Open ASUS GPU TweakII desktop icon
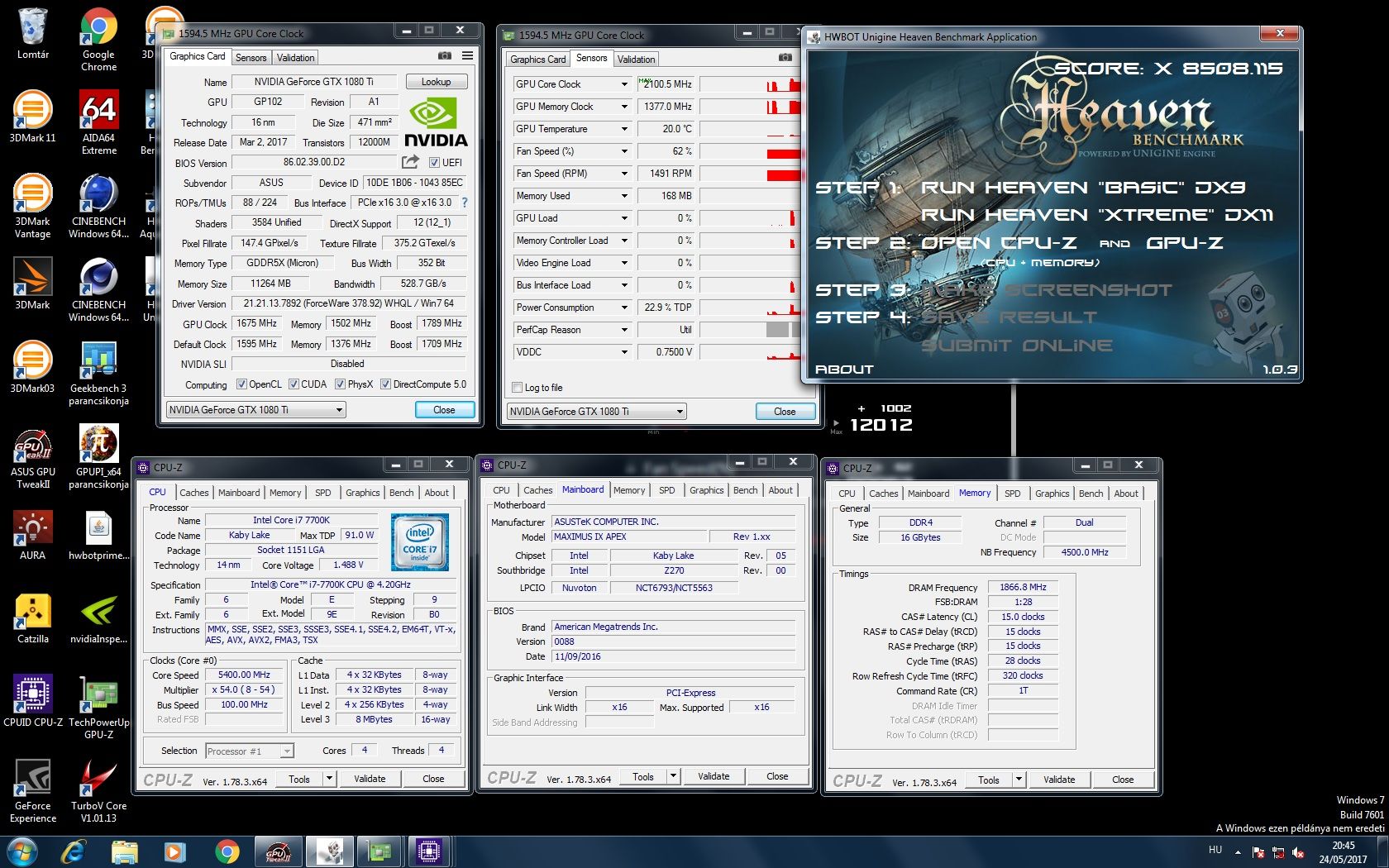Screen dimensions: 1389x868 pos(32,456)
